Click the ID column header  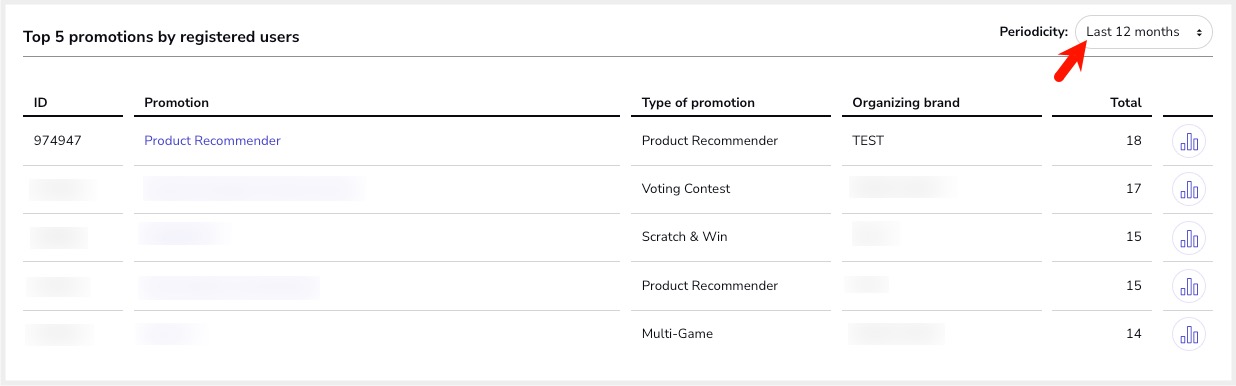coord(41,102)
